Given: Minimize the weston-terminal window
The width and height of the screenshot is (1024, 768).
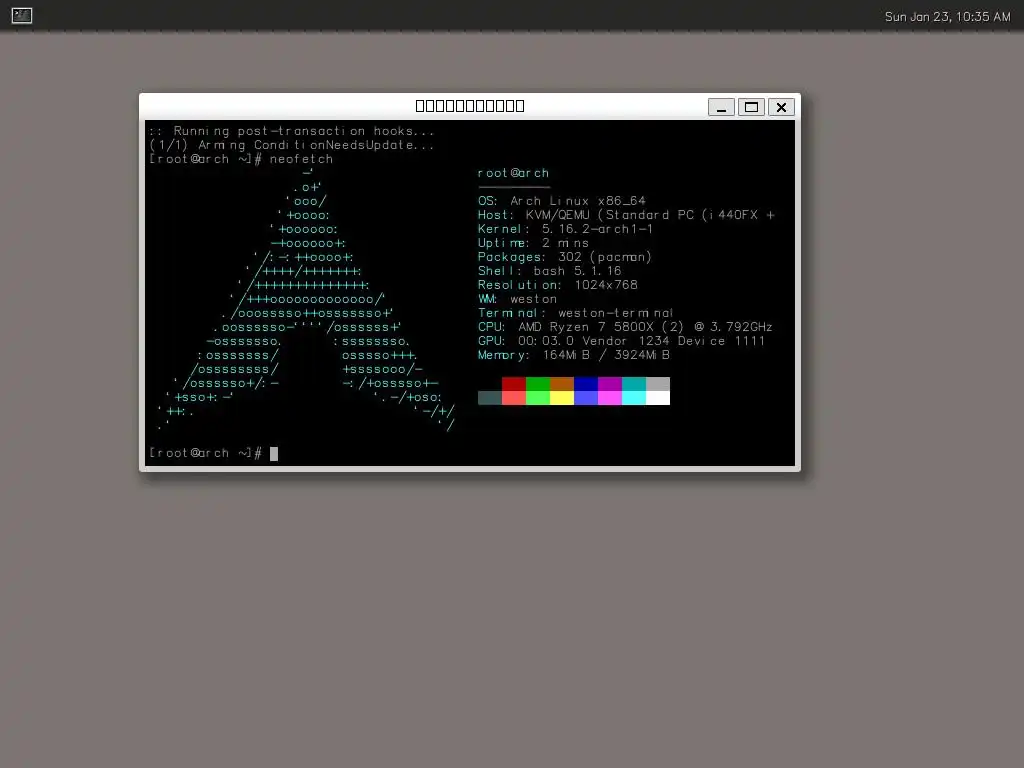Looking at the screenshot, I should 721,107.
